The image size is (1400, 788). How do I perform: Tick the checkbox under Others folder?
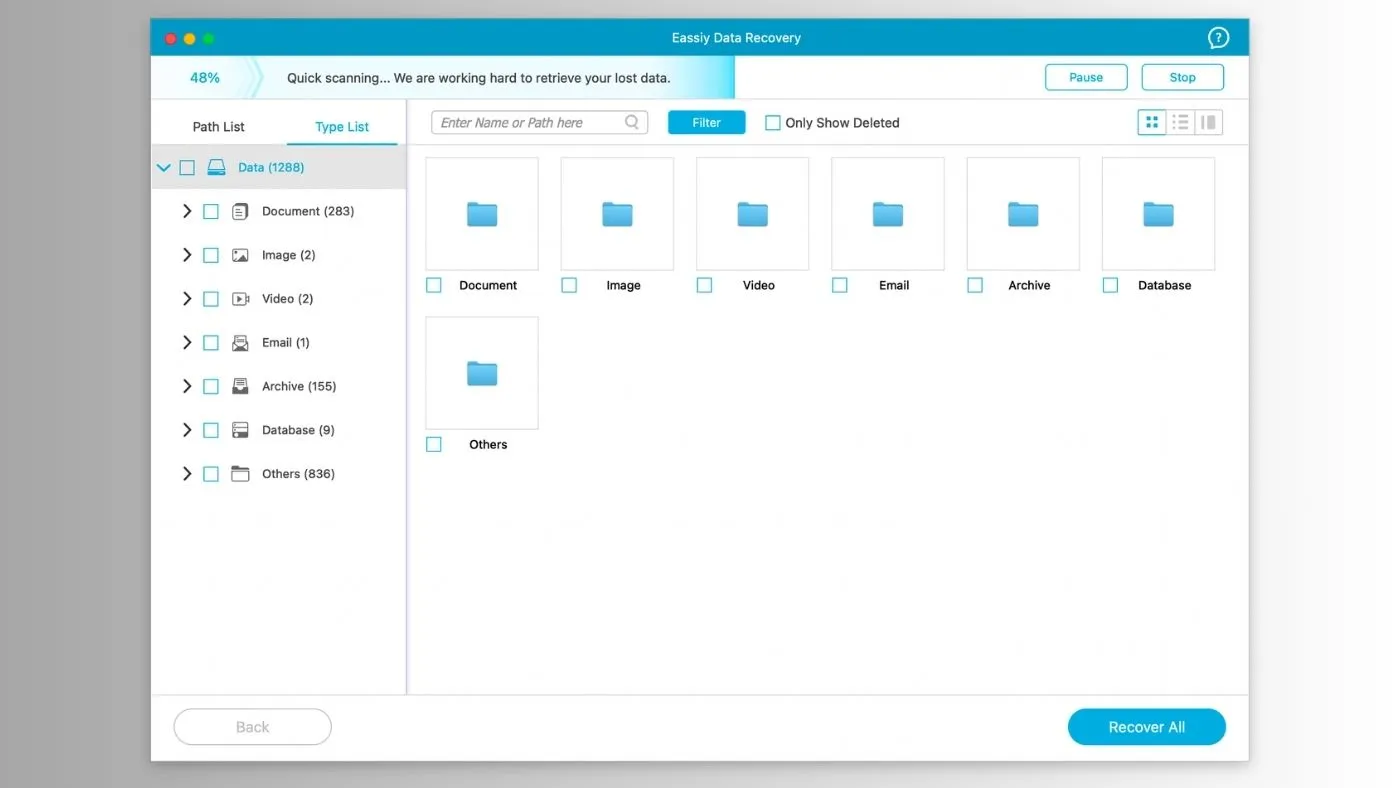(x=434, y=445)
